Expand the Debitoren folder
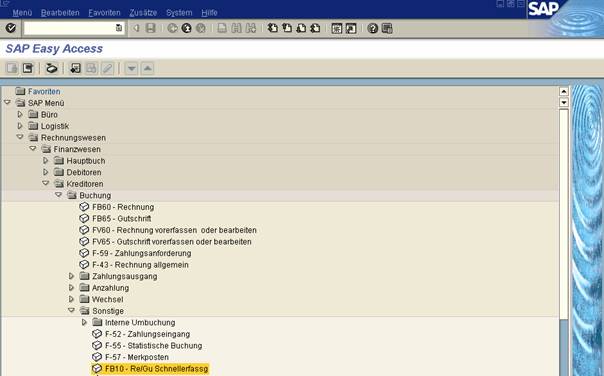 (x=46, y=172)
